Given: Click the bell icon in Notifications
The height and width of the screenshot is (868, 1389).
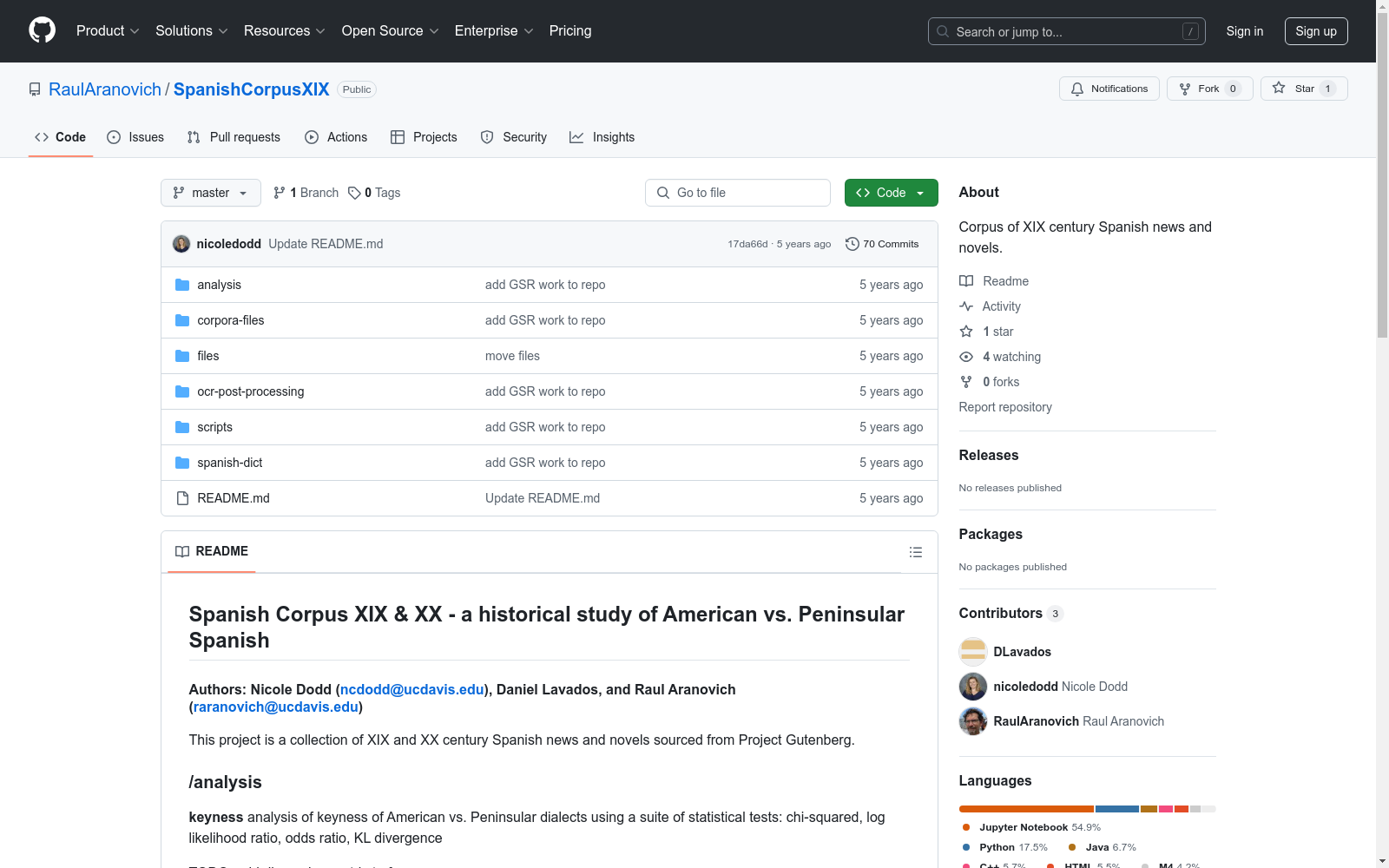Looking at the screenshot, I should click(x=1077, y=89).
